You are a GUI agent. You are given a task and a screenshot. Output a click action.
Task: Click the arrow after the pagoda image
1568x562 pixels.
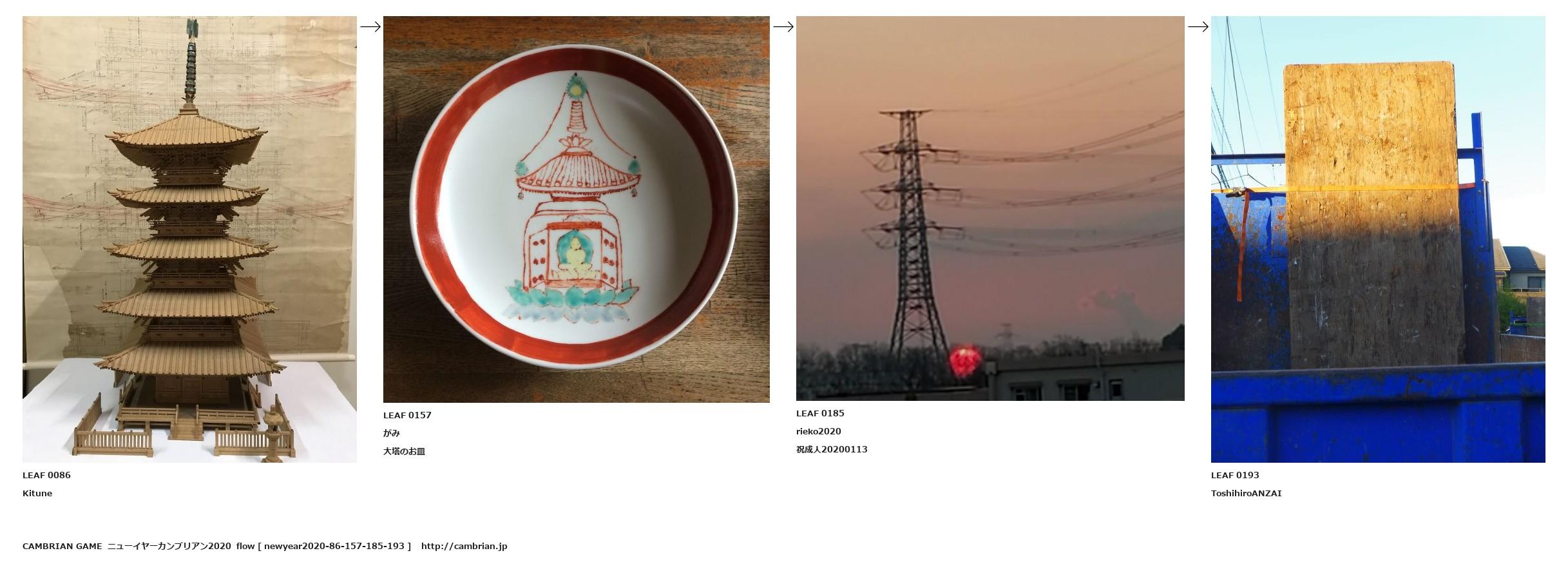[370, 26]
